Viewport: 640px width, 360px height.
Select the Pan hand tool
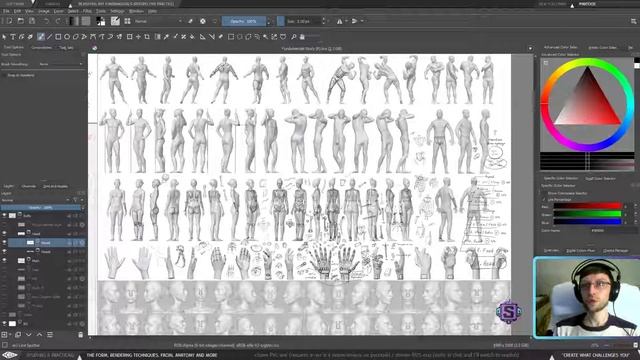click(x=302, y=37)
